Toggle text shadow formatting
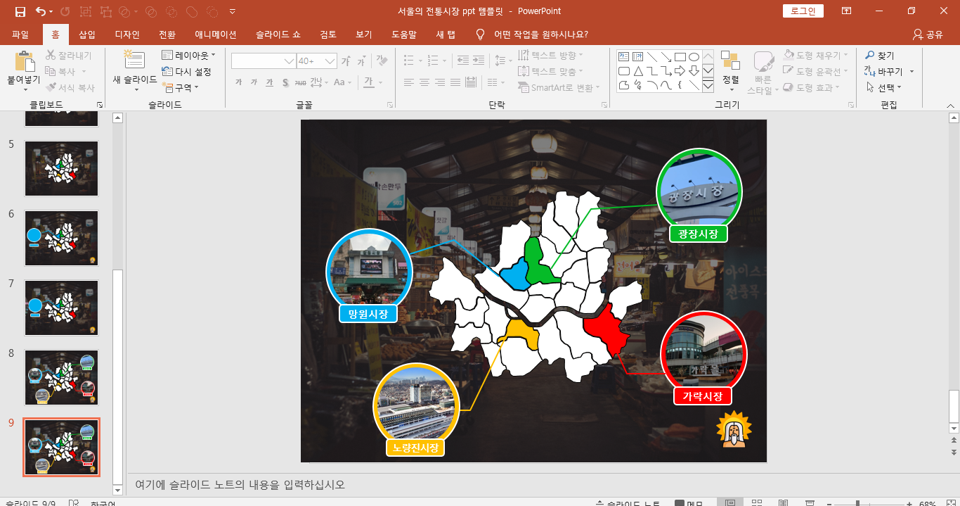960x506 pixels. click(285, 82)
